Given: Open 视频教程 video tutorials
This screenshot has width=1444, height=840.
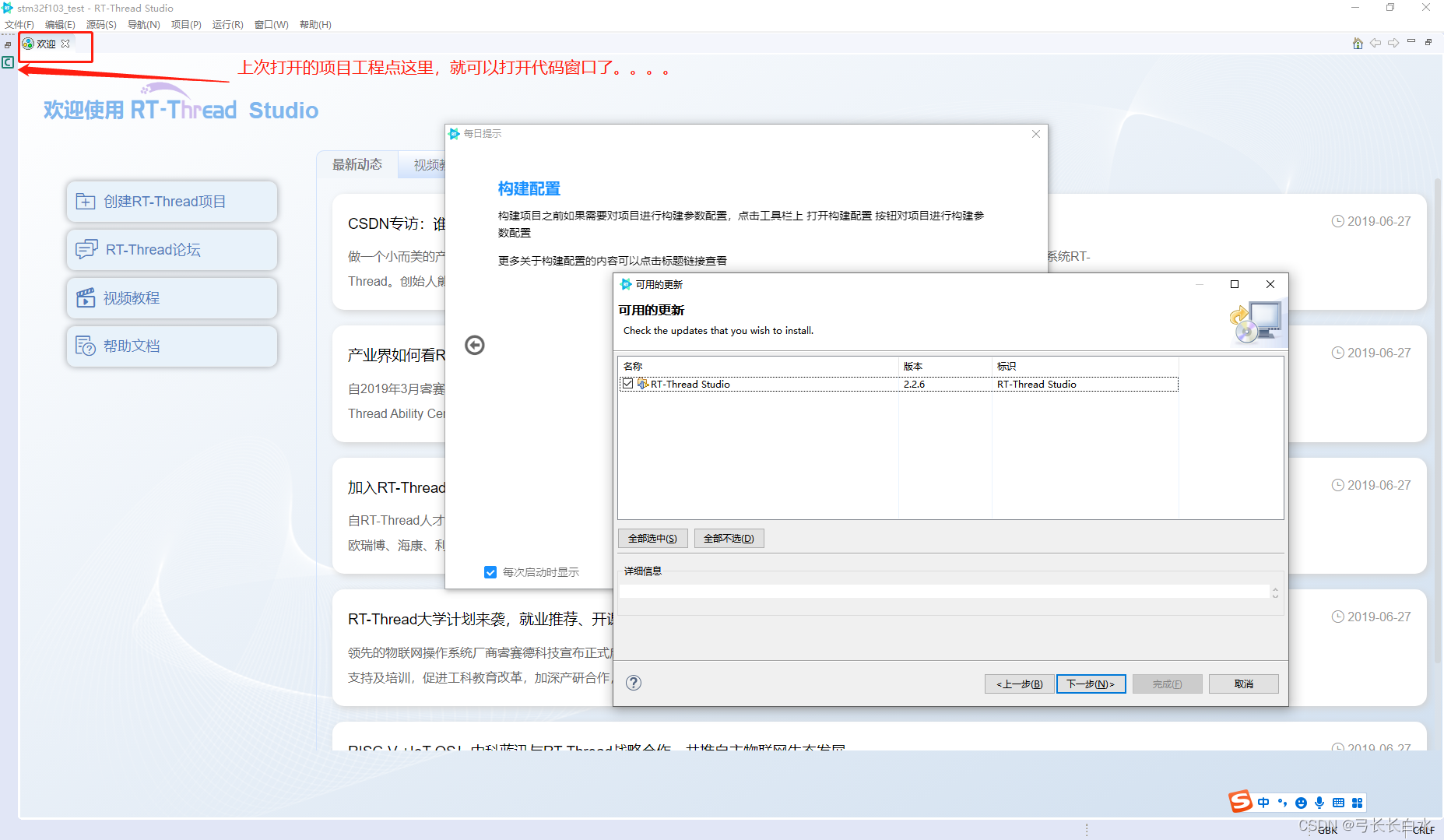Looking at the screenshot, I should (x=172, y=298).
